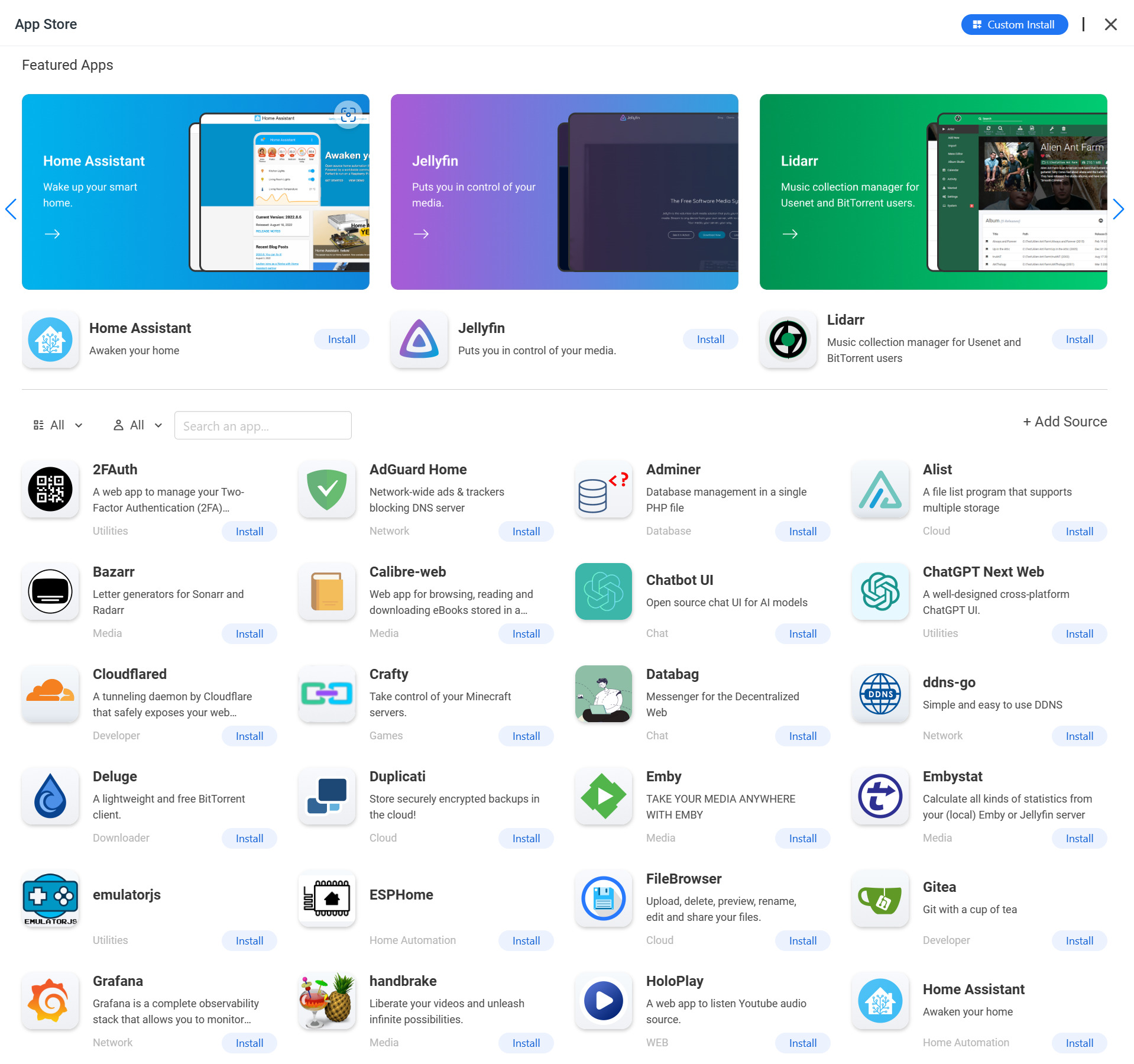Viewport: 1134px width, 1064px height.
Task: Install the AdGuard Home app
Action: 526,532
